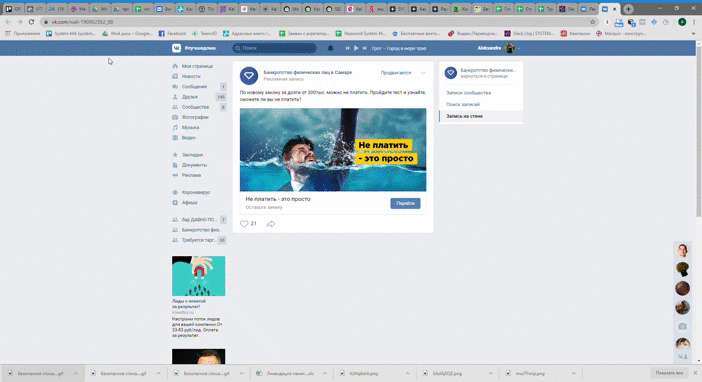Click community avatar in right panel
Image resolution: width=702 pixels, height=382 pixels.
[x=451, y=73]
